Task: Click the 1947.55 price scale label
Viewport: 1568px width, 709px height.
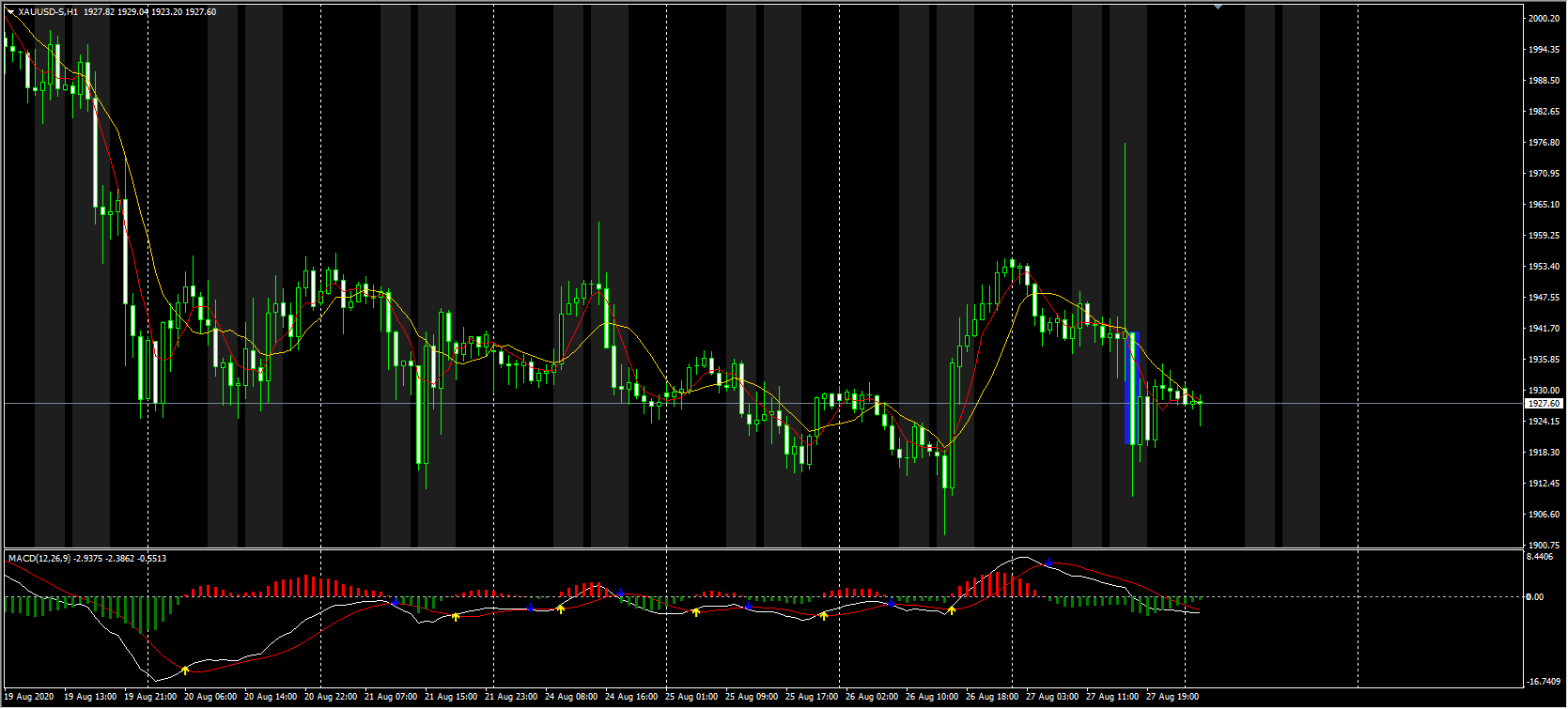Action: tap(1544, 298)
